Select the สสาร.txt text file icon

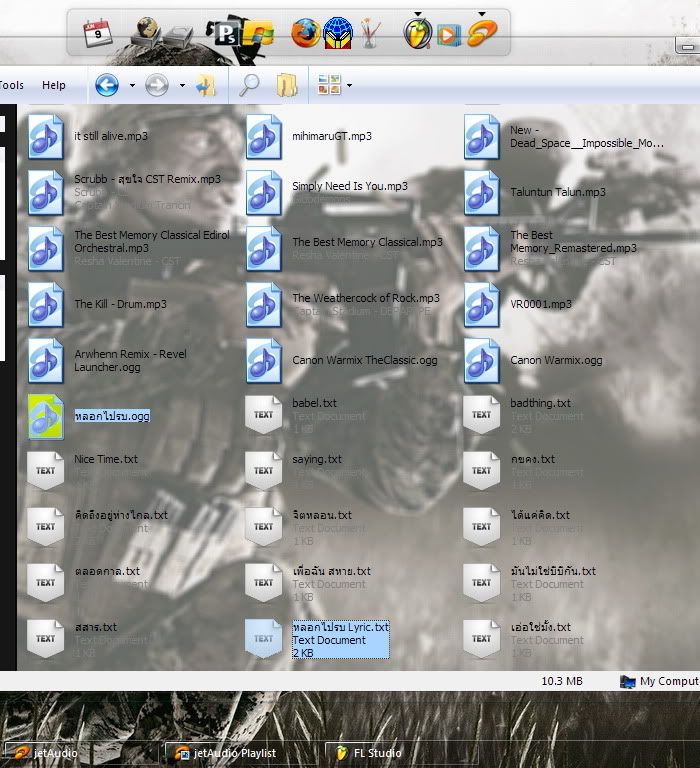point(46,638)
